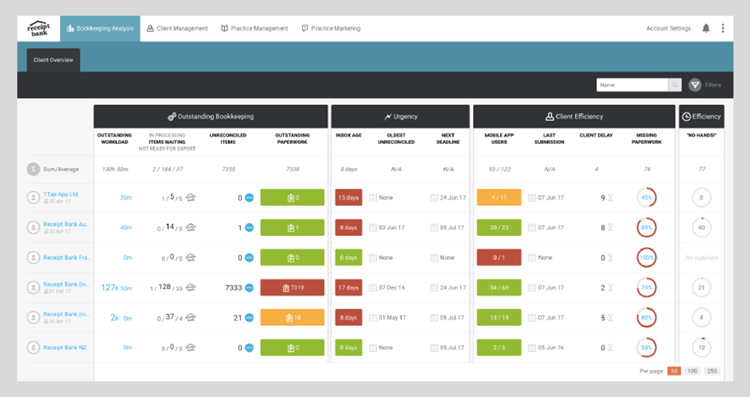Screen dimensions: 750x397
Task: Open the 1Tap App Ltd client link
Action: 61,194
